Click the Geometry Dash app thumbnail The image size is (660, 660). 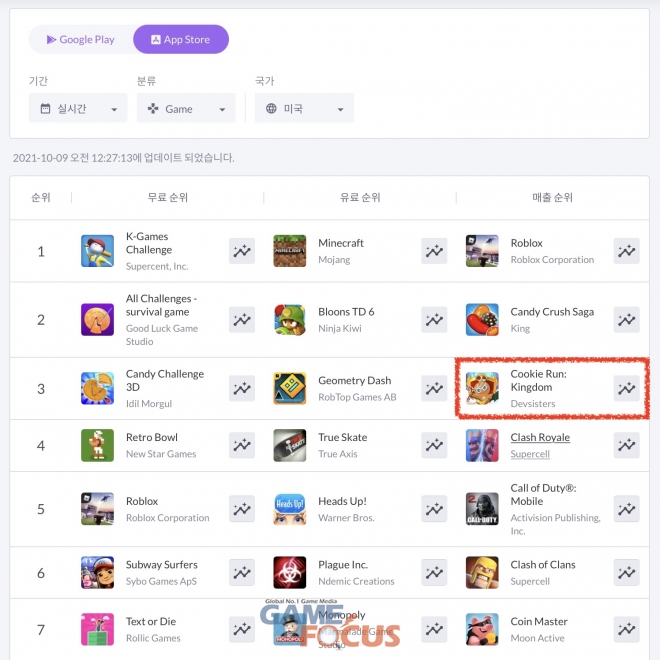[290, 388]
